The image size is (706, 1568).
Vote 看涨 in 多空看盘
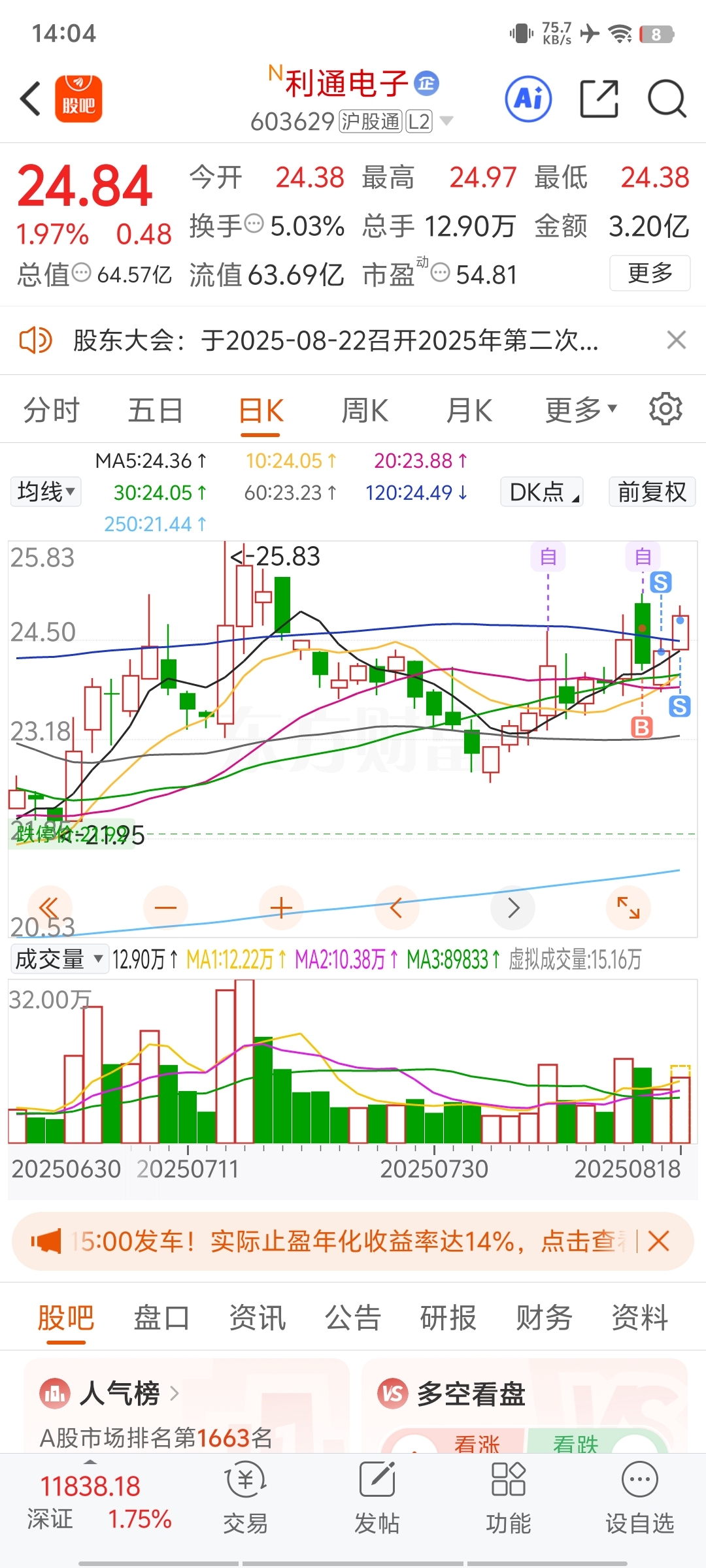477,1443
